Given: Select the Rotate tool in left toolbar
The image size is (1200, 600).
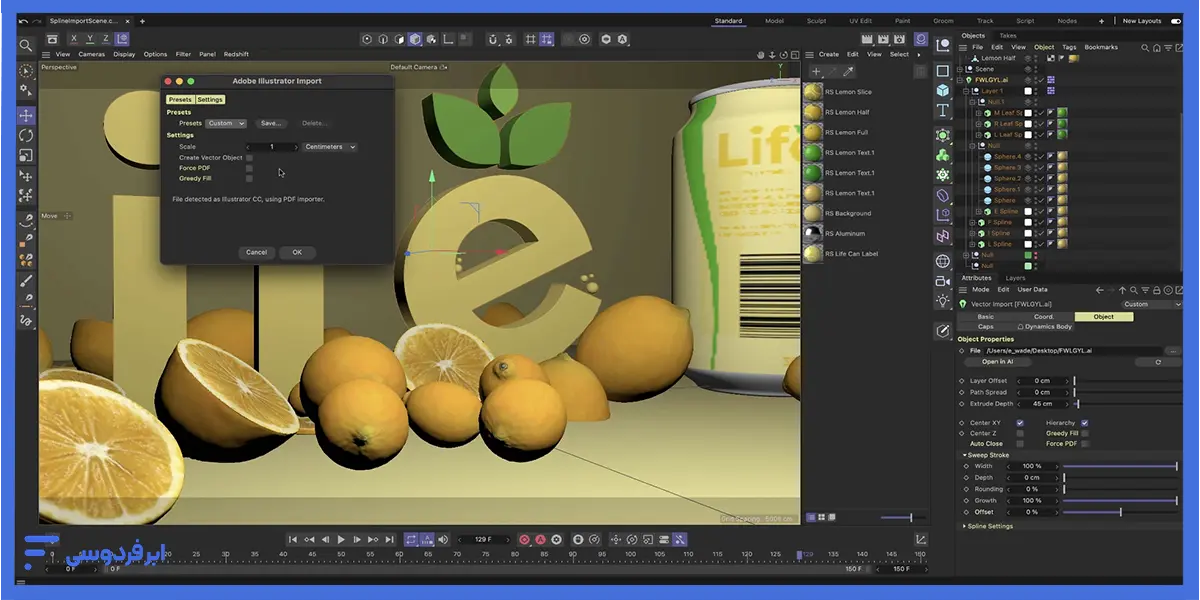Looking at the screenshot, I should tap(26, 135).
